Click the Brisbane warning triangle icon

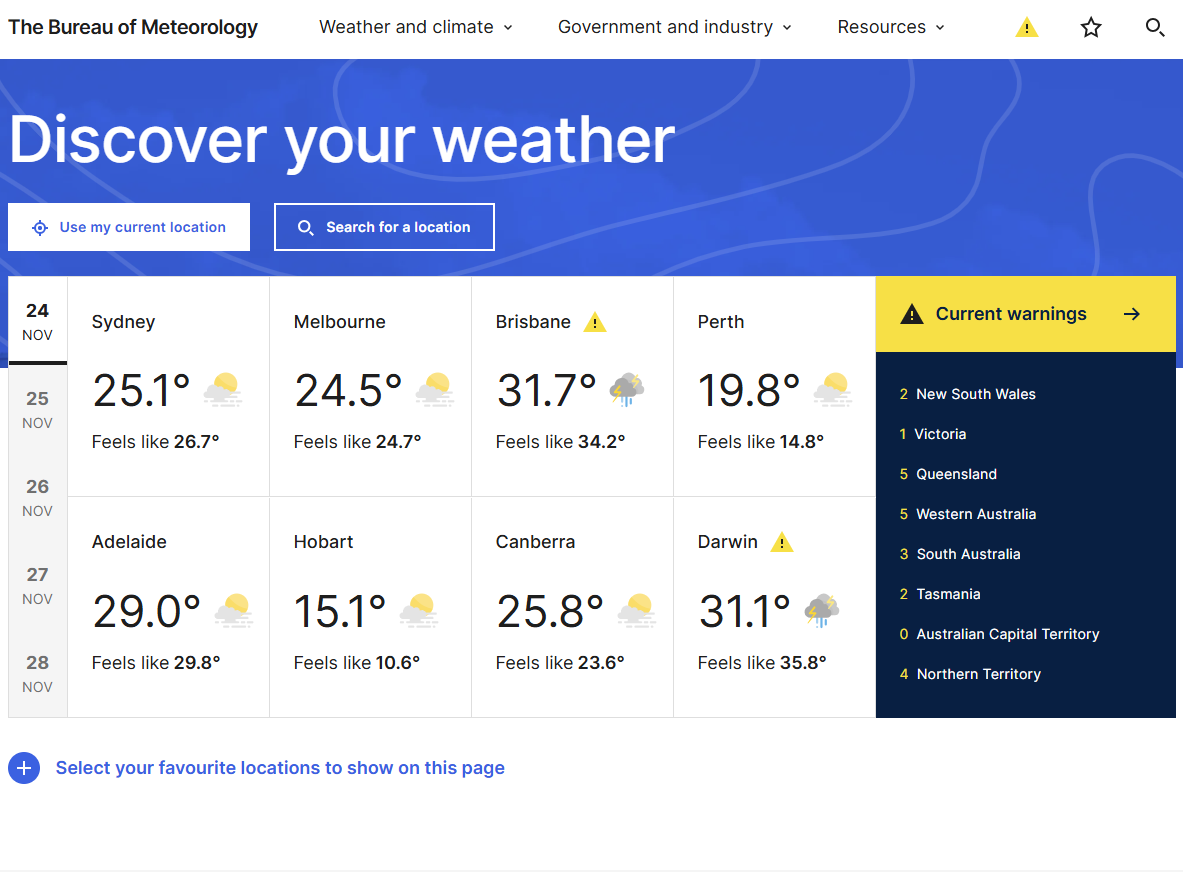pyautogui.click(x=595, y=322)
